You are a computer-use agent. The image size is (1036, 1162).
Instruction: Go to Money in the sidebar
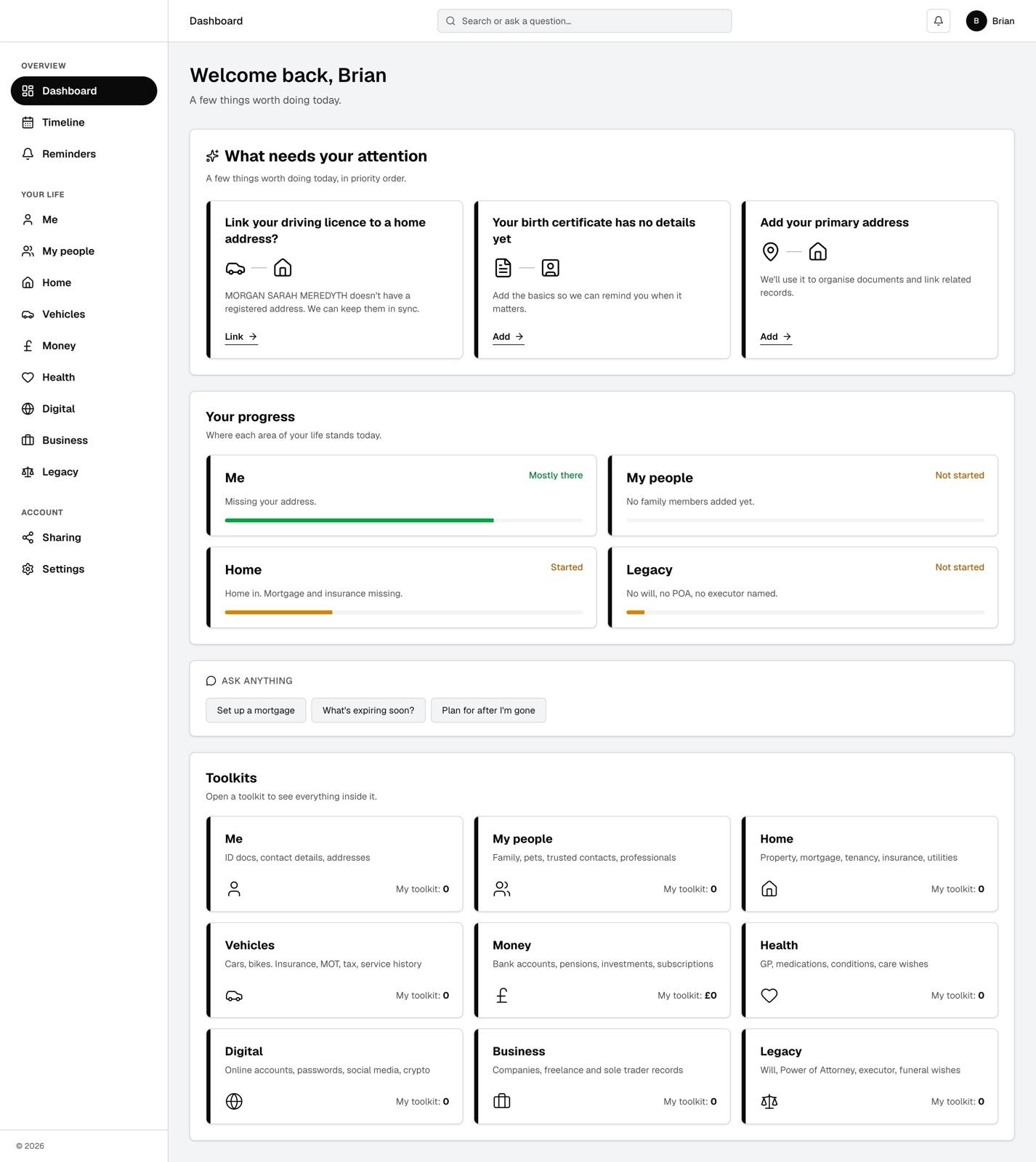(84, 346)
